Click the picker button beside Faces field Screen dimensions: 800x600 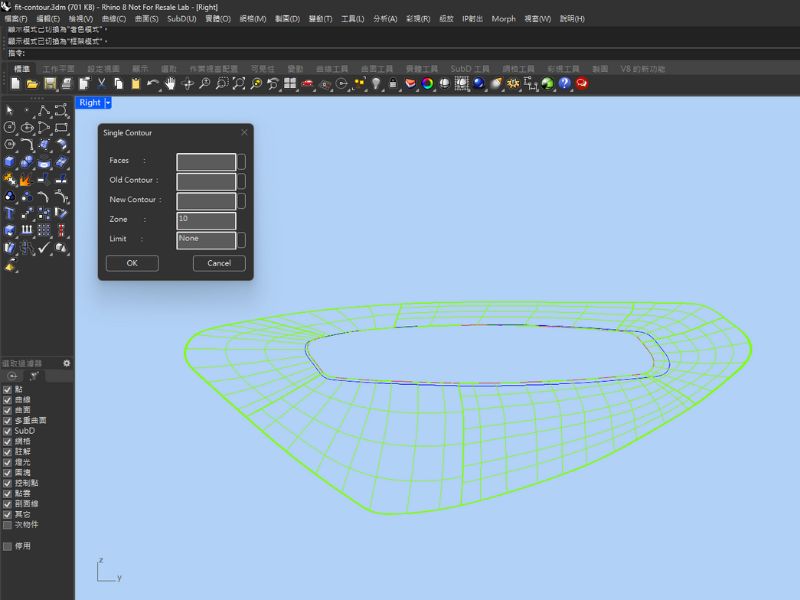[x=241, y=161]
